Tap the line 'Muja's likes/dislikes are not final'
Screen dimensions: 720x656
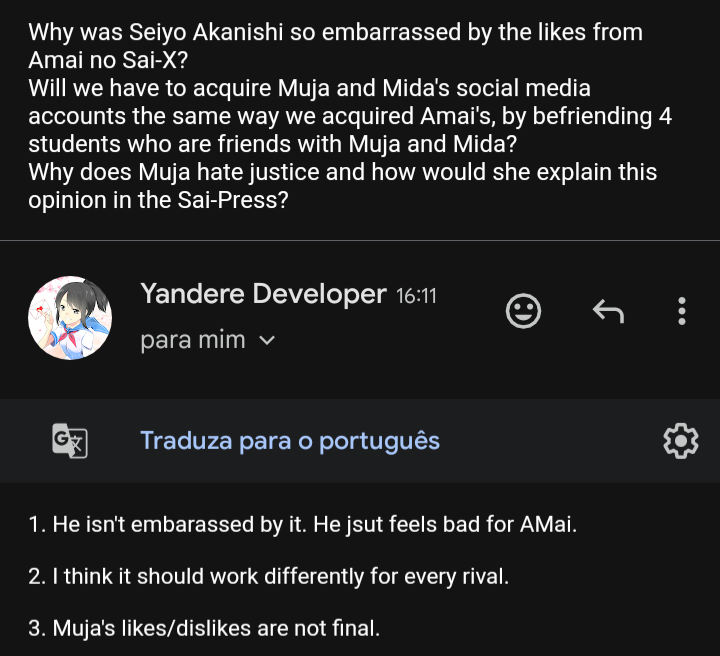pyautogui.click(x=204, y=630)
